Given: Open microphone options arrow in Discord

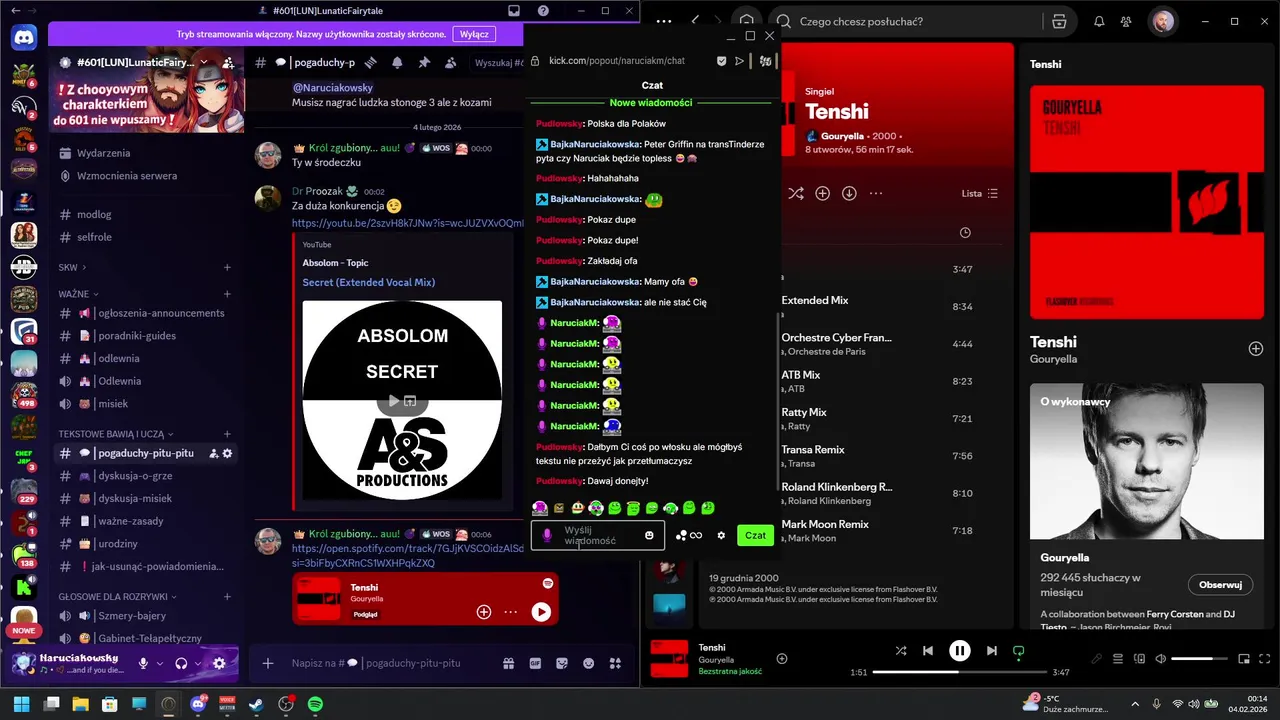Looking at the screenshot, I should pos(160,663).
